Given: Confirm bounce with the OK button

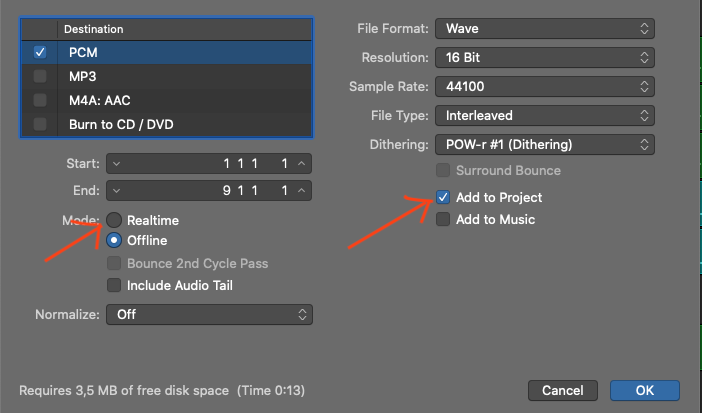Looking at the screenshot, I should pyautogui.click(x=644, y=390).
